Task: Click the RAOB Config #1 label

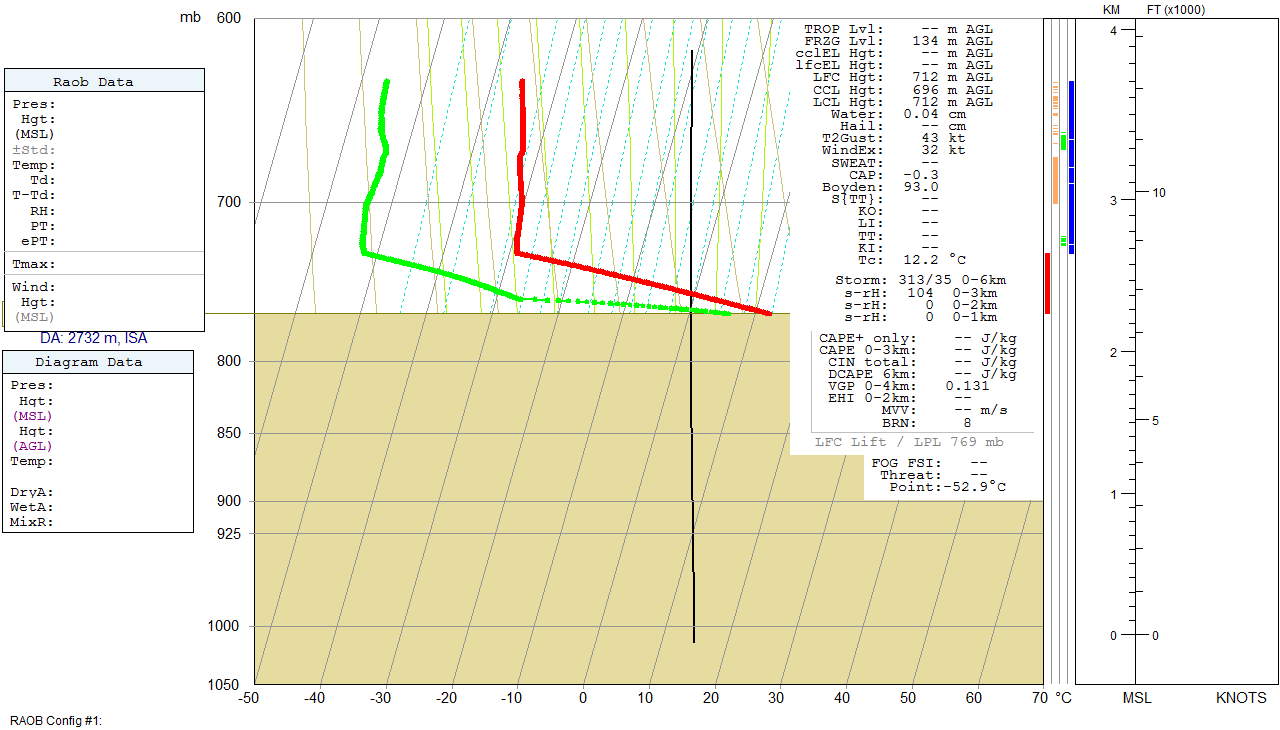Action: coord(57,720)
